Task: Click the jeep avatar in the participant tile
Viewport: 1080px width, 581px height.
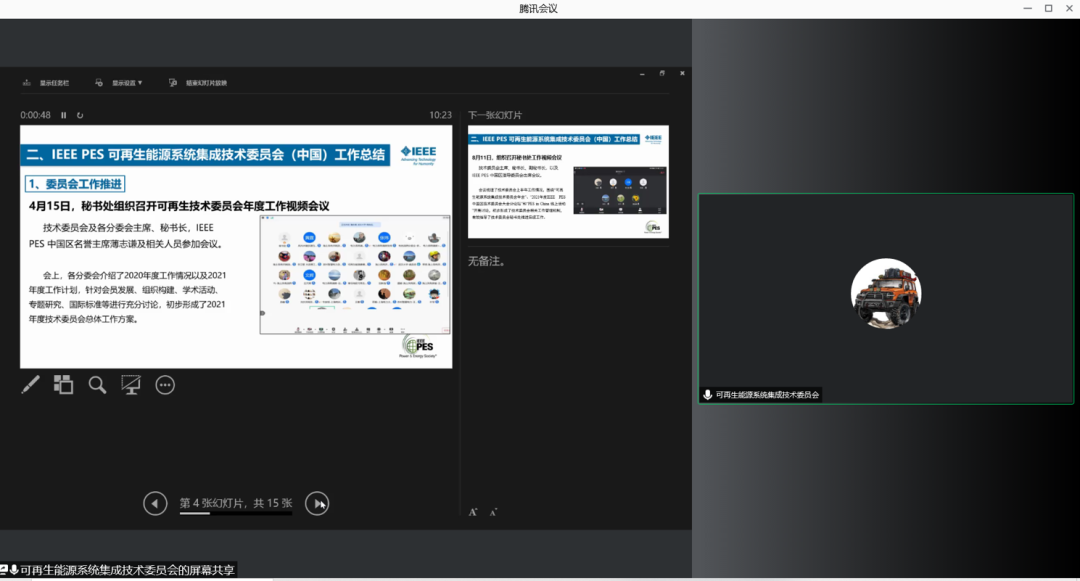Action: point(886,293)
